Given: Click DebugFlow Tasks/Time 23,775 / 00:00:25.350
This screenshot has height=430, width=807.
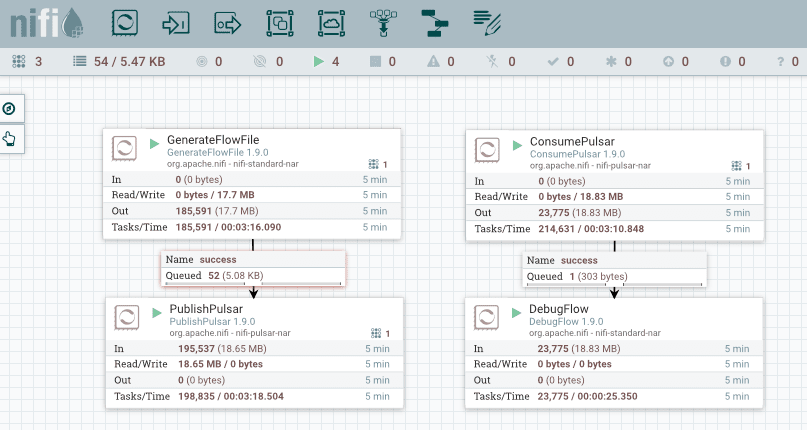Looking at the screenshot, I should click(587, 396).
